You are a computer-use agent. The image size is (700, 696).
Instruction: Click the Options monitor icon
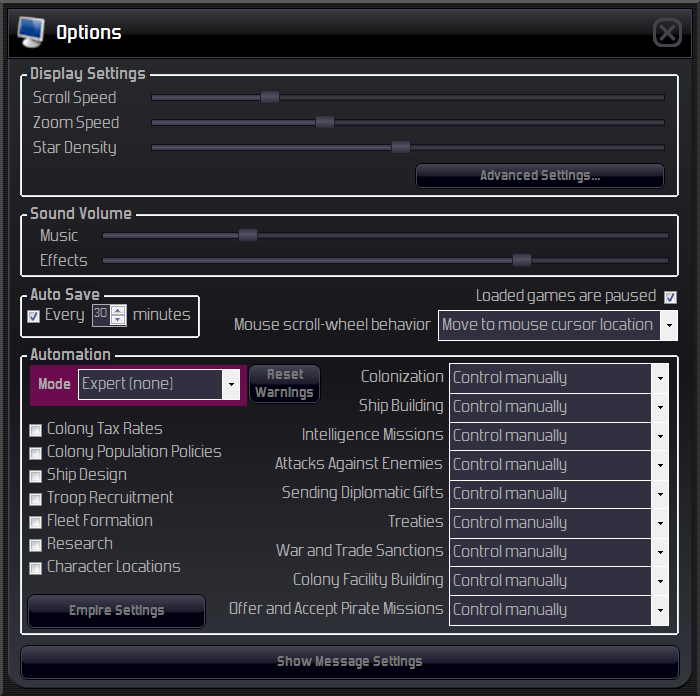[x=30, y=32]
